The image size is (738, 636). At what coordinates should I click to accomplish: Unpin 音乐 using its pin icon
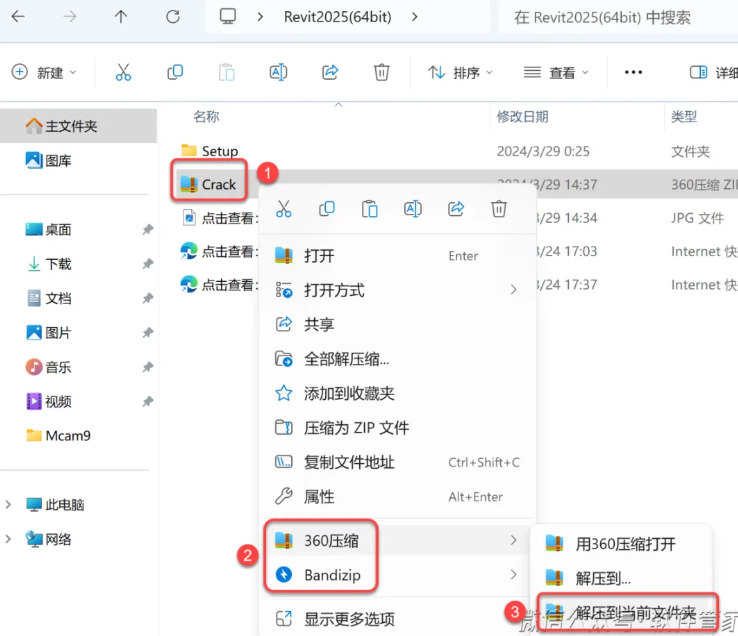(148, 367)
